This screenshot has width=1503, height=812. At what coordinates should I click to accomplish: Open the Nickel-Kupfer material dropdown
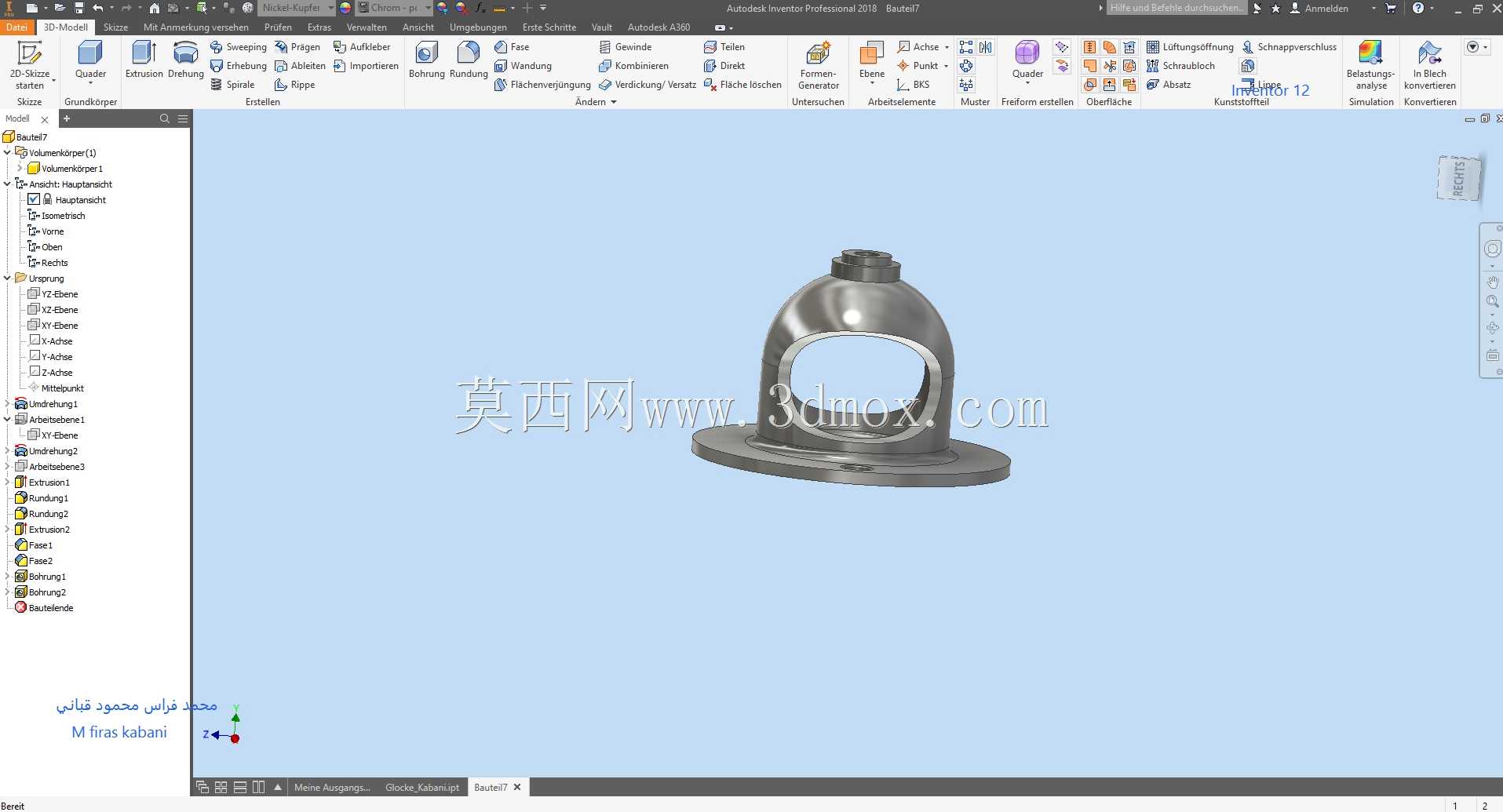pos(330,8)
